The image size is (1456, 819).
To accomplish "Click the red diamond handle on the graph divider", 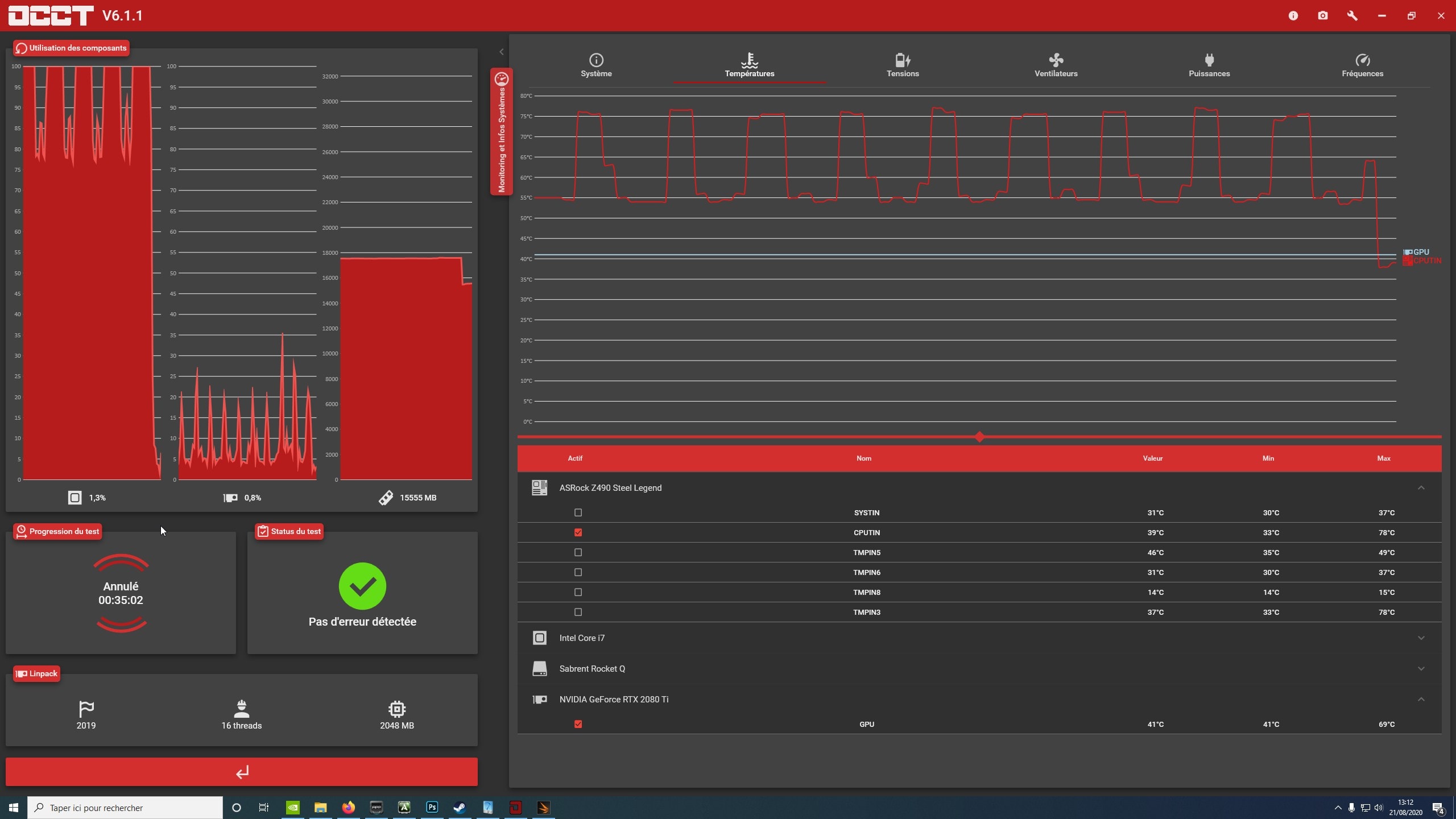I will tap(979, 437).
